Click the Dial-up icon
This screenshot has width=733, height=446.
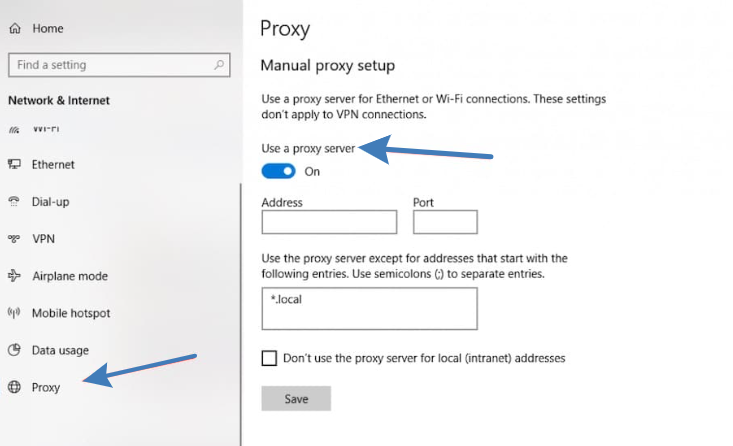[x=15, y=201]
